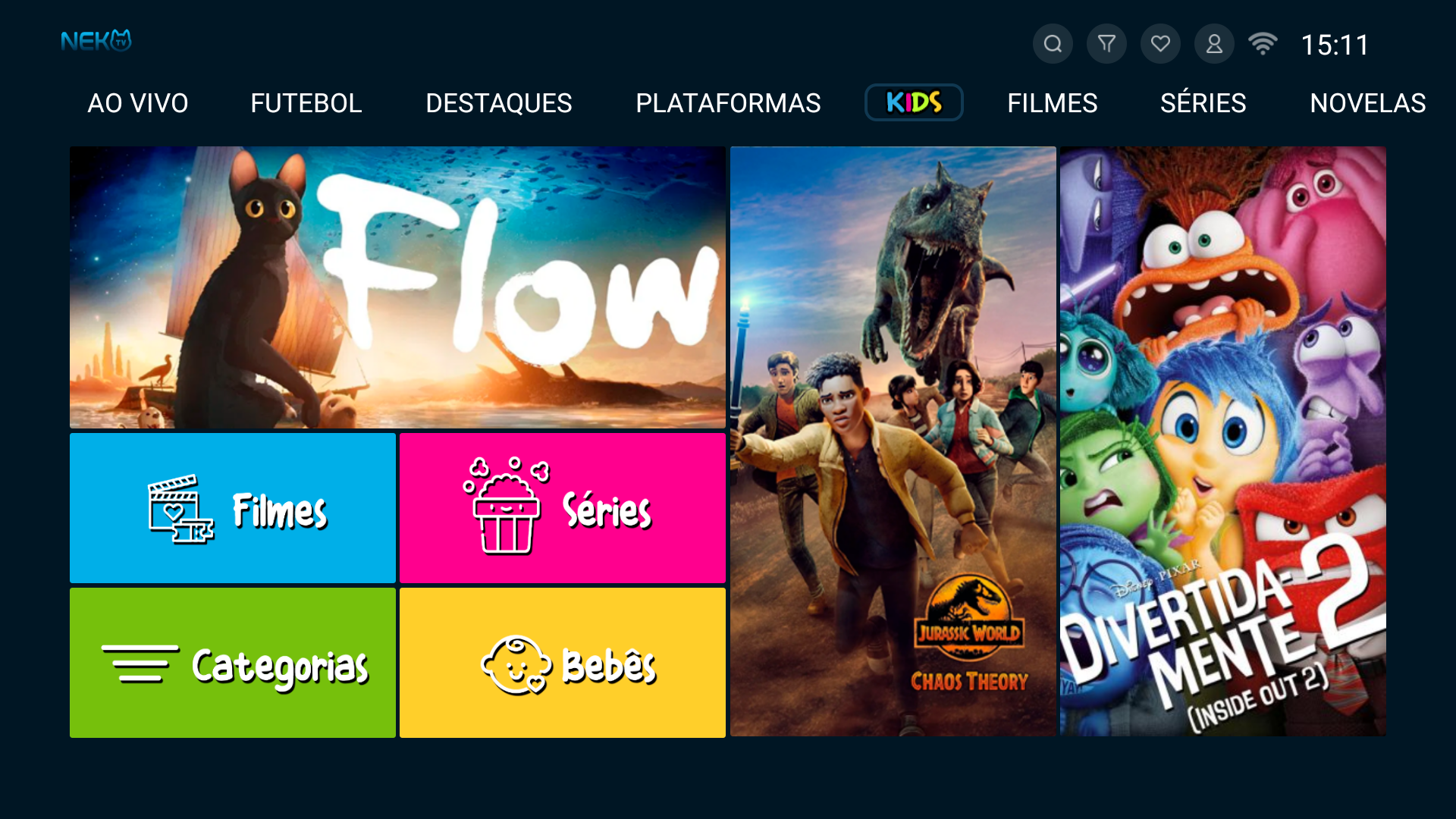Go to the PLATAFORMAS tab

[x=728, y=103]
